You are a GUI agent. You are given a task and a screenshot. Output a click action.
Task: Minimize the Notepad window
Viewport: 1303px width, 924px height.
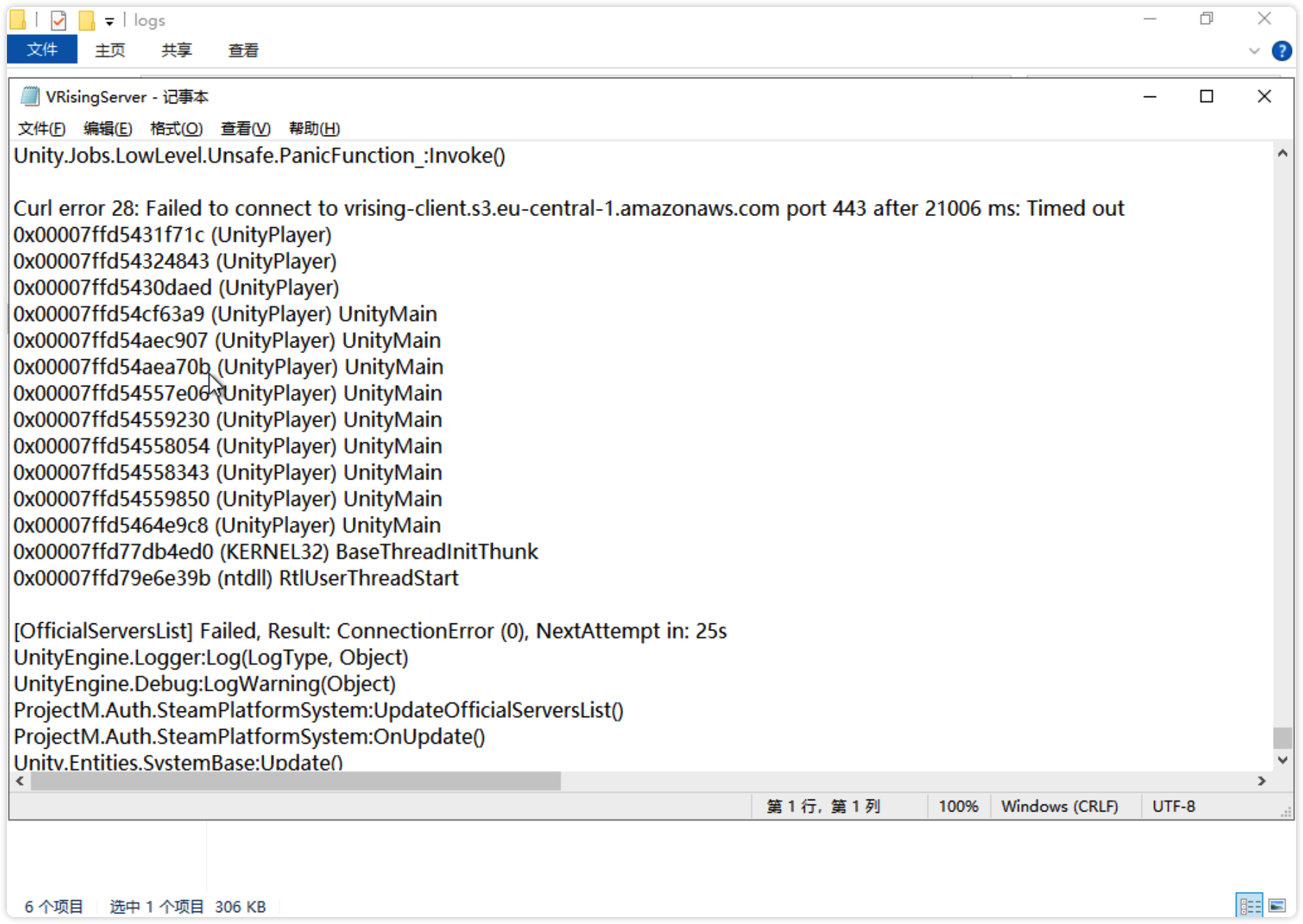(x=1150, y=96)
